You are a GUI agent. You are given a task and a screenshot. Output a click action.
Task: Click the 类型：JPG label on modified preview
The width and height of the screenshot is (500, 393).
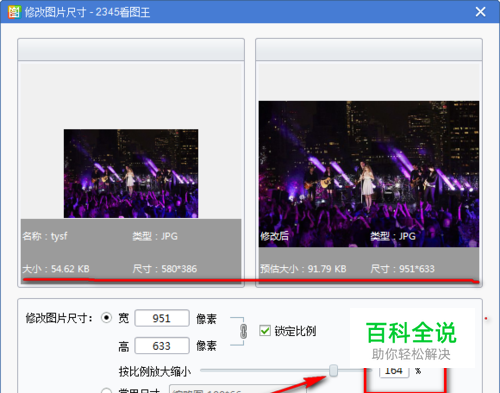[393, 236]
